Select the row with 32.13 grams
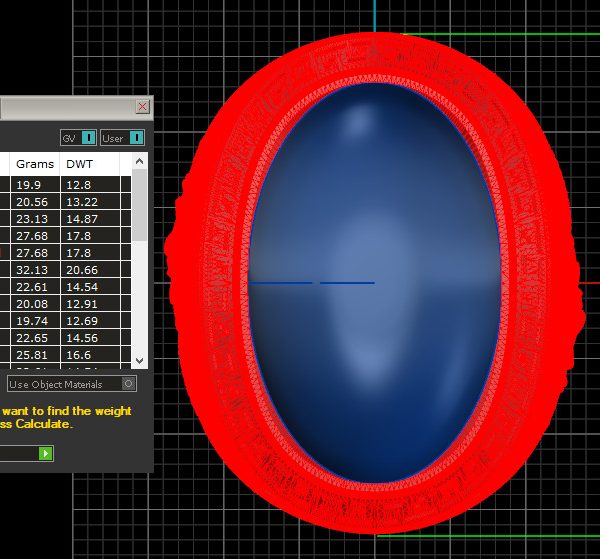The width and height of the screenshot is (600, 559). click(32, 270)
